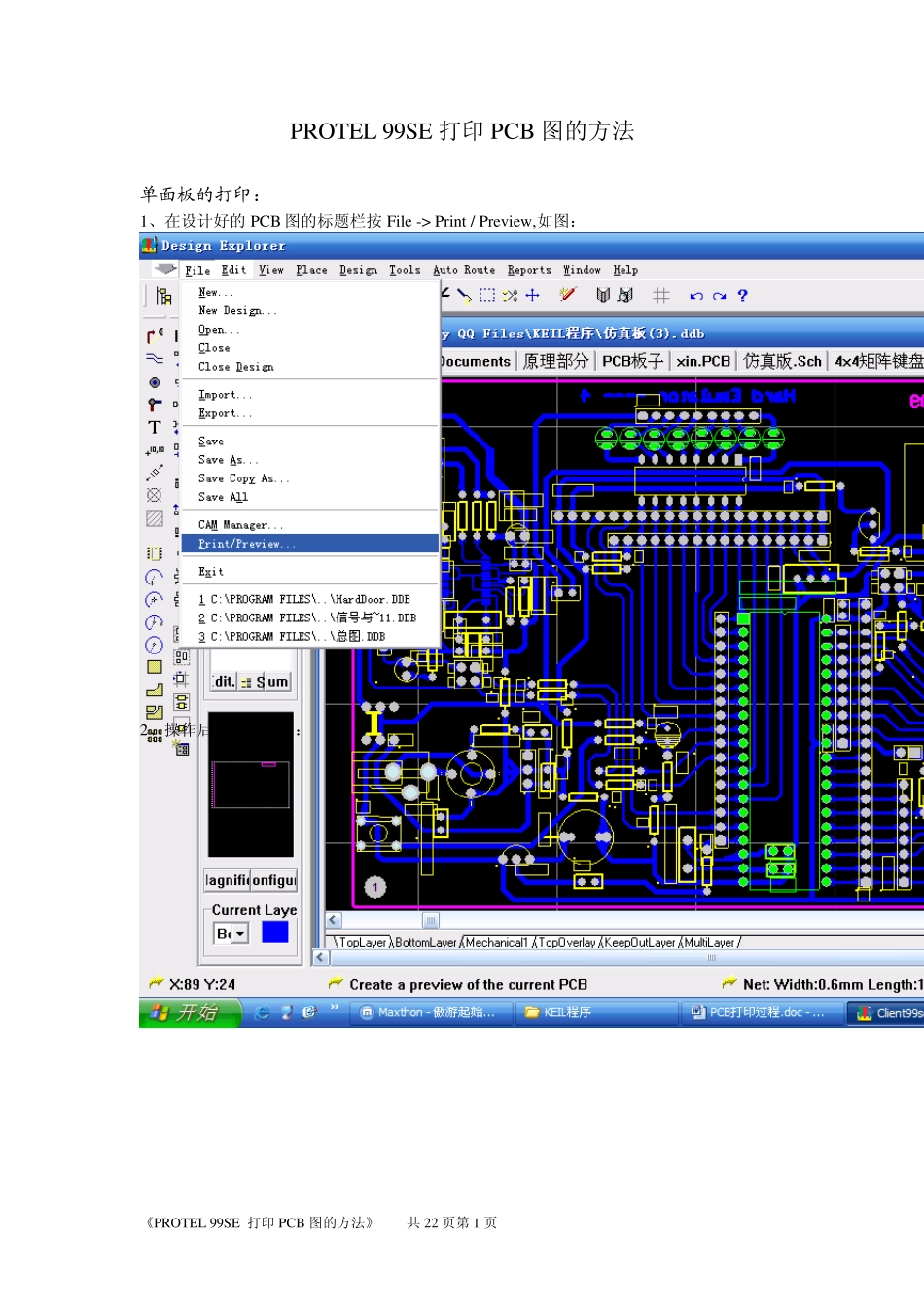The height and width of the screenshot is (1307, 924).
Task: Click the menu bar down arrow icon
Action: 166,269
